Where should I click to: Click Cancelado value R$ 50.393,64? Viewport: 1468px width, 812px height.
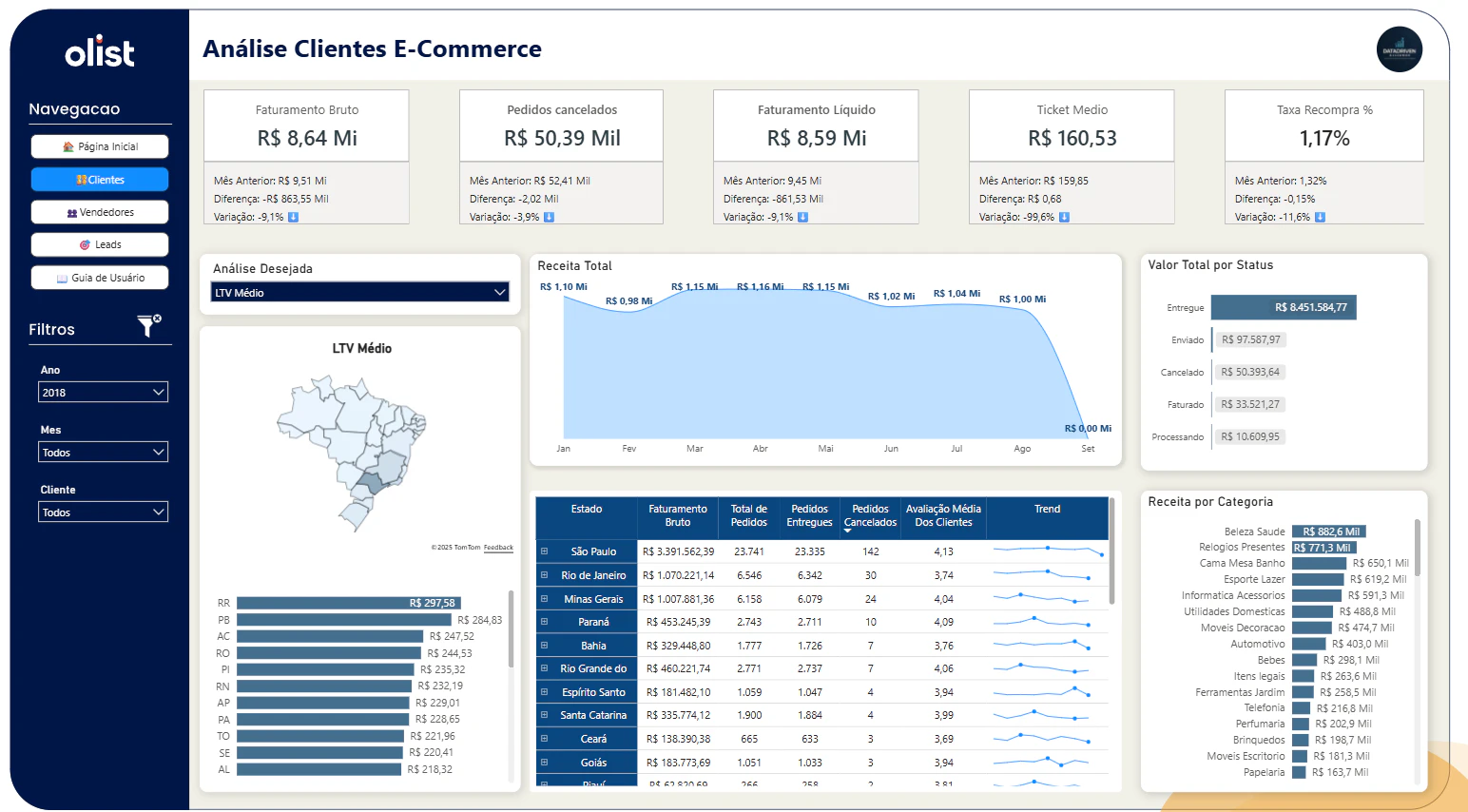tap(1250, 372)
